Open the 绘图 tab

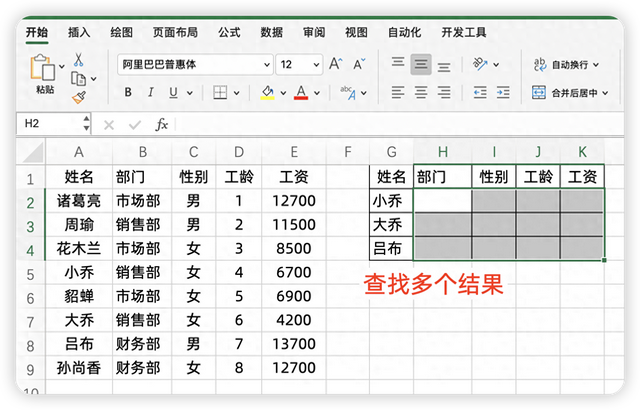(x=122, y=32)
